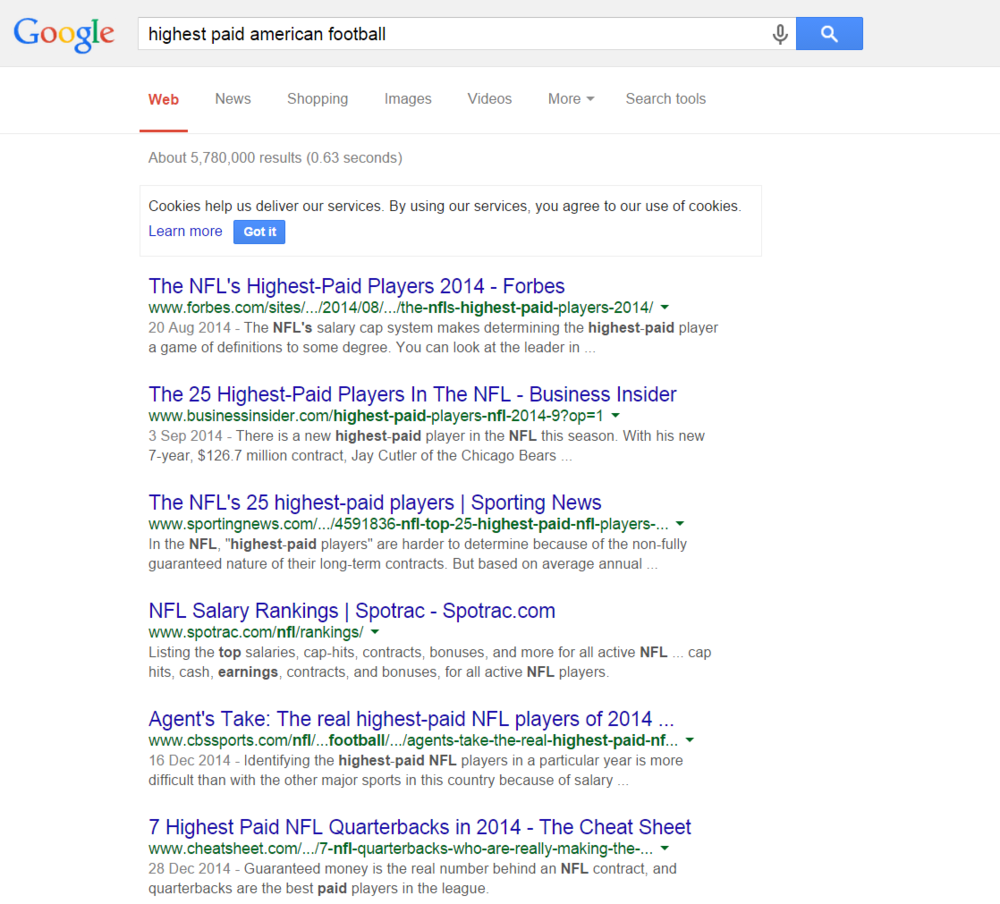Open NFL Salary Rankings Spotrac result
This screenshot has height=904, width=1000.
click(x=351, y=611)
